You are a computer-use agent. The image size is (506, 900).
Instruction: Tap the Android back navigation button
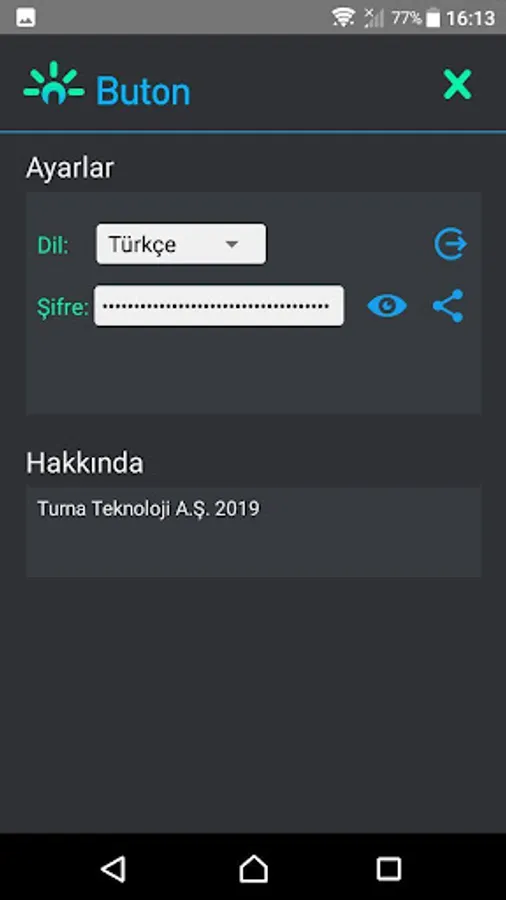coord(114,868)
